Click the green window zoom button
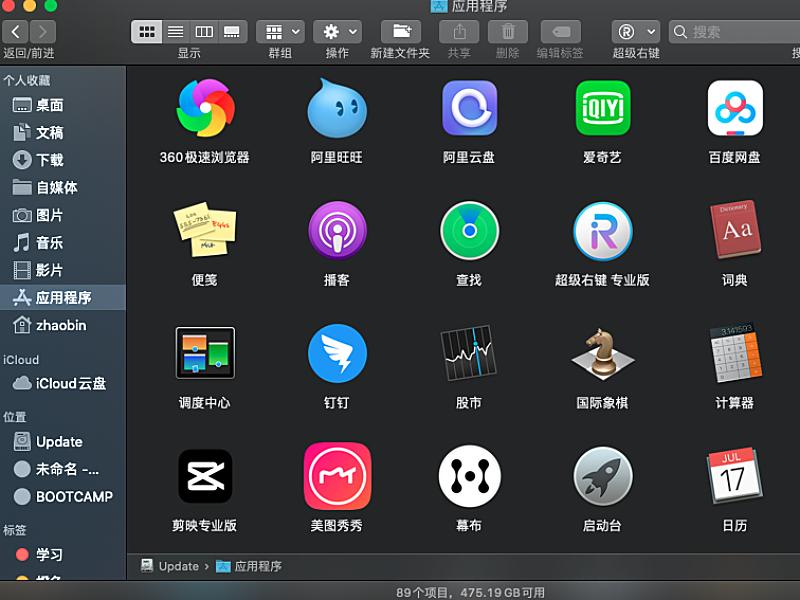Viewport: 800px width, 600px height. point(51,5)
